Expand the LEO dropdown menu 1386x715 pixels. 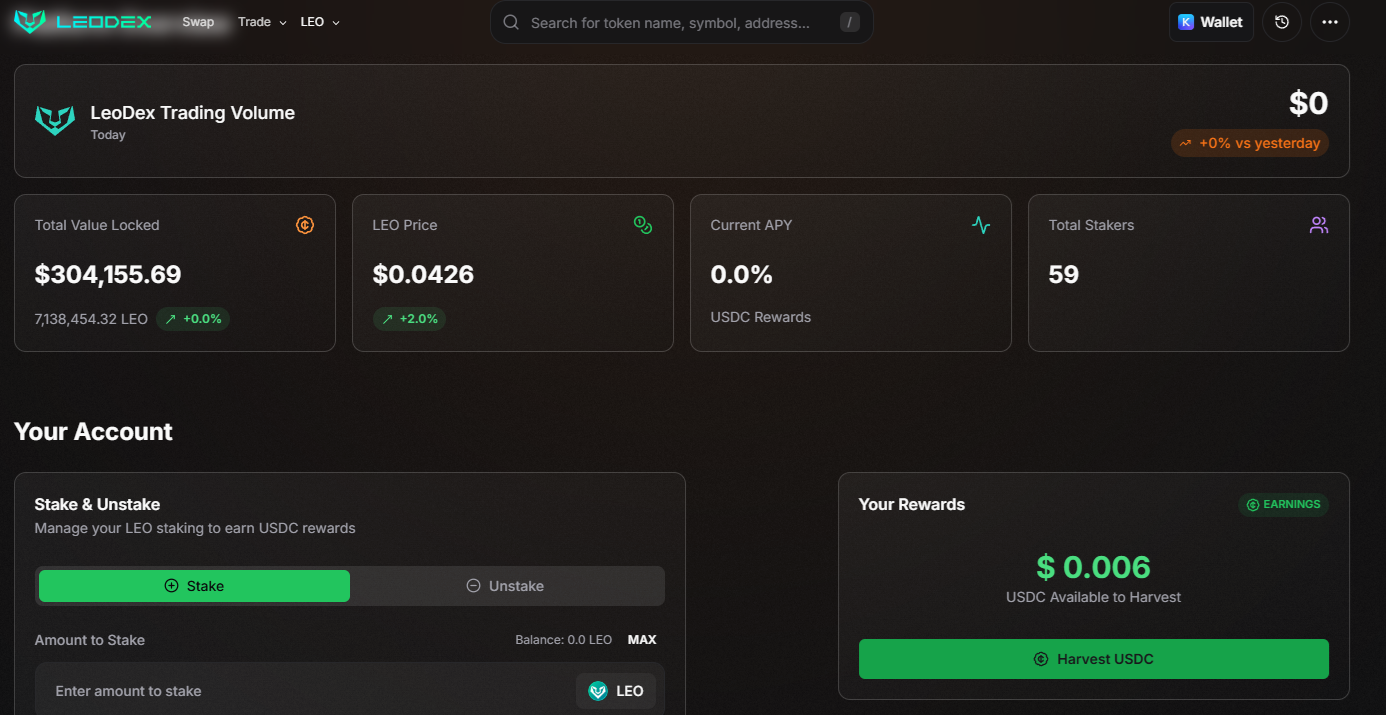pyautogui.click(x=320, y=22)
